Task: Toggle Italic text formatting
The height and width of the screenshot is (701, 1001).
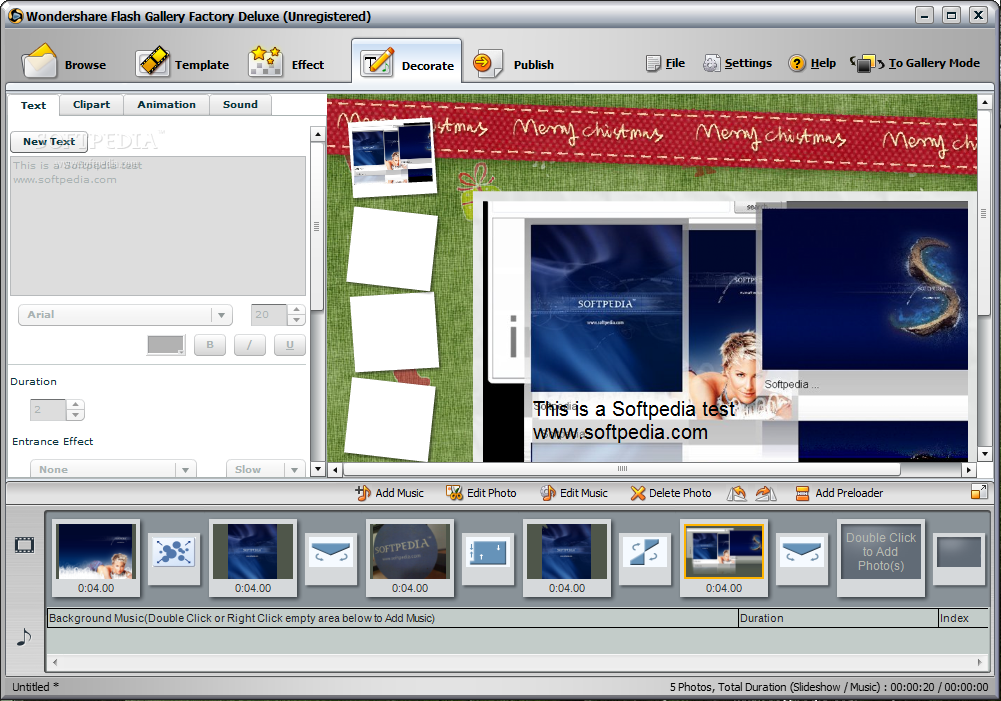Action: tap(250, 345)
